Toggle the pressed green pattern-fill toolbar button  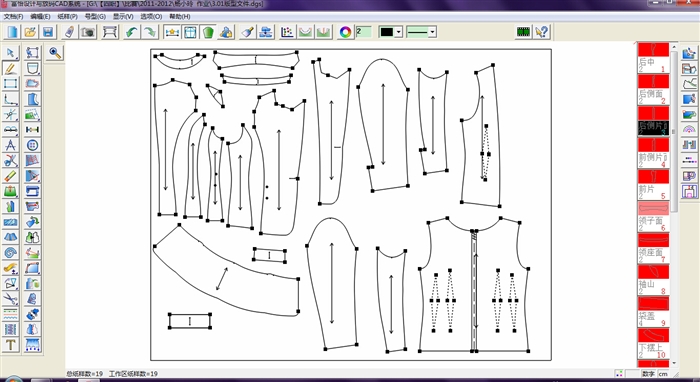coord(208,32)
